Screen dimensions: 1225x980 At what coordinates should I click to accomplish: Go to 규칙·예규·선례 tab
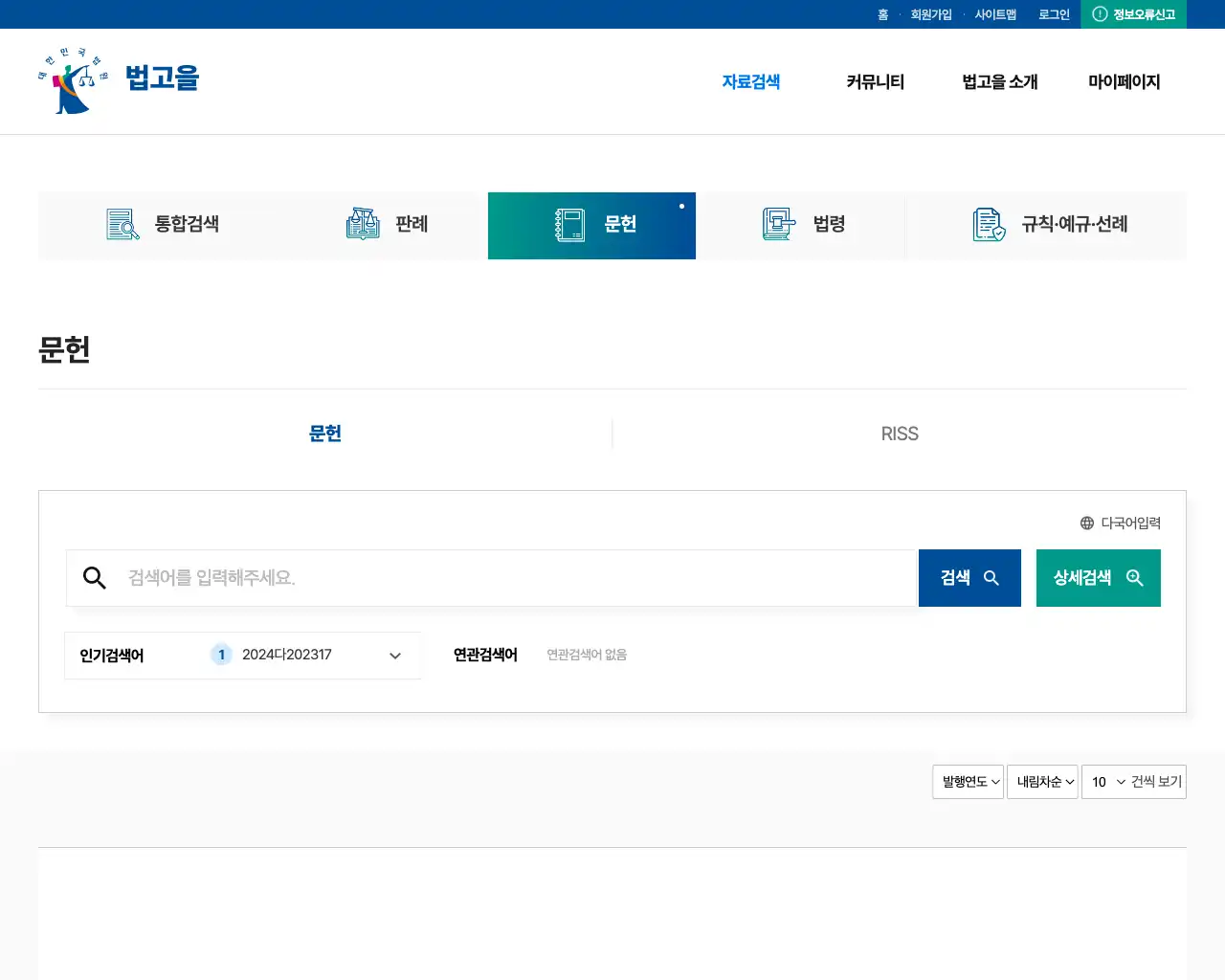1046,225
